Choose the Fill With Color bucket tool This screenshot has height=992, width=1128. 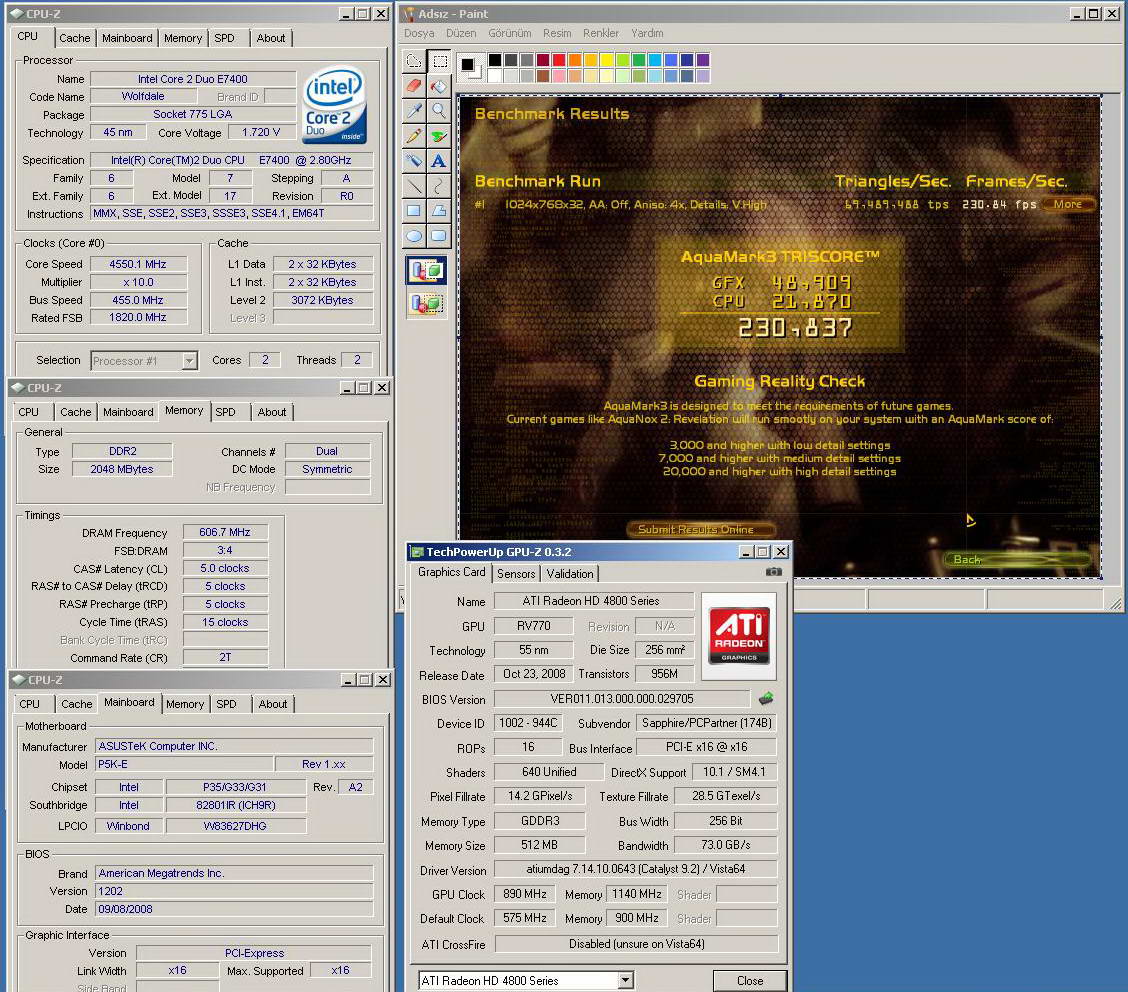tap(439, 86)
